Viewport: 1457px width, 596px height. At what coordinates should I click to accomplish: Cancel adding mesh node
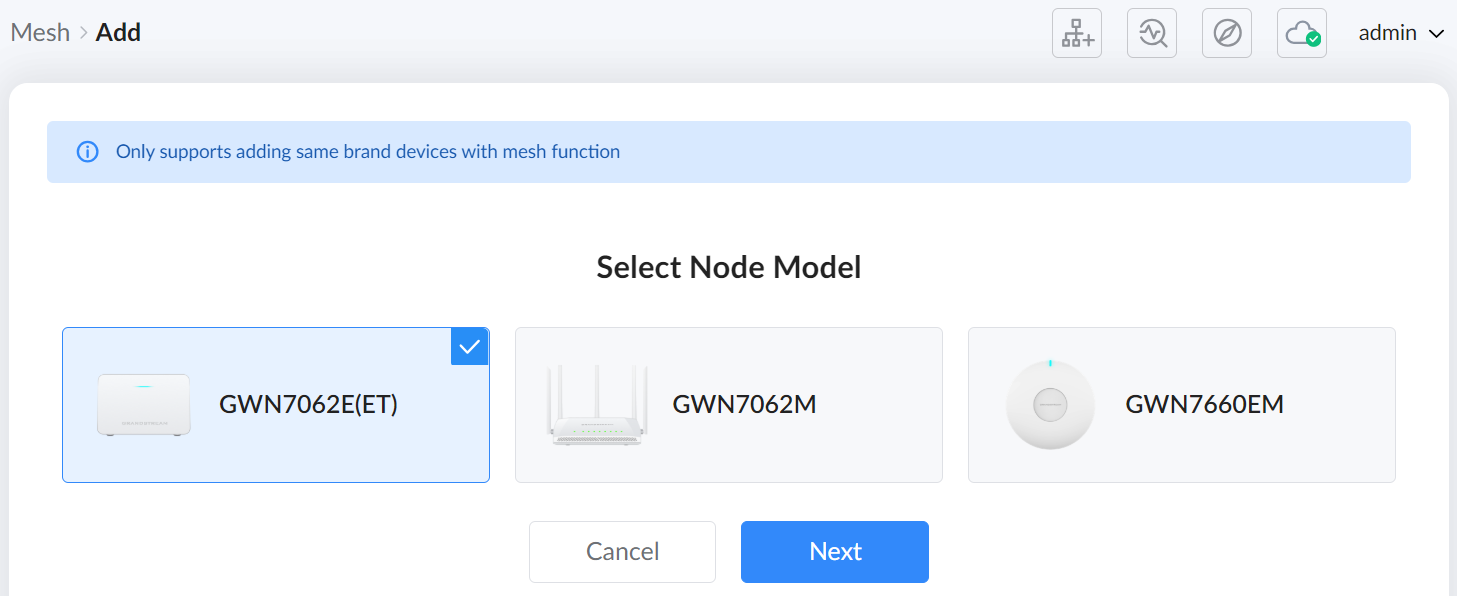pyautogui.click(x=622, y=552)
